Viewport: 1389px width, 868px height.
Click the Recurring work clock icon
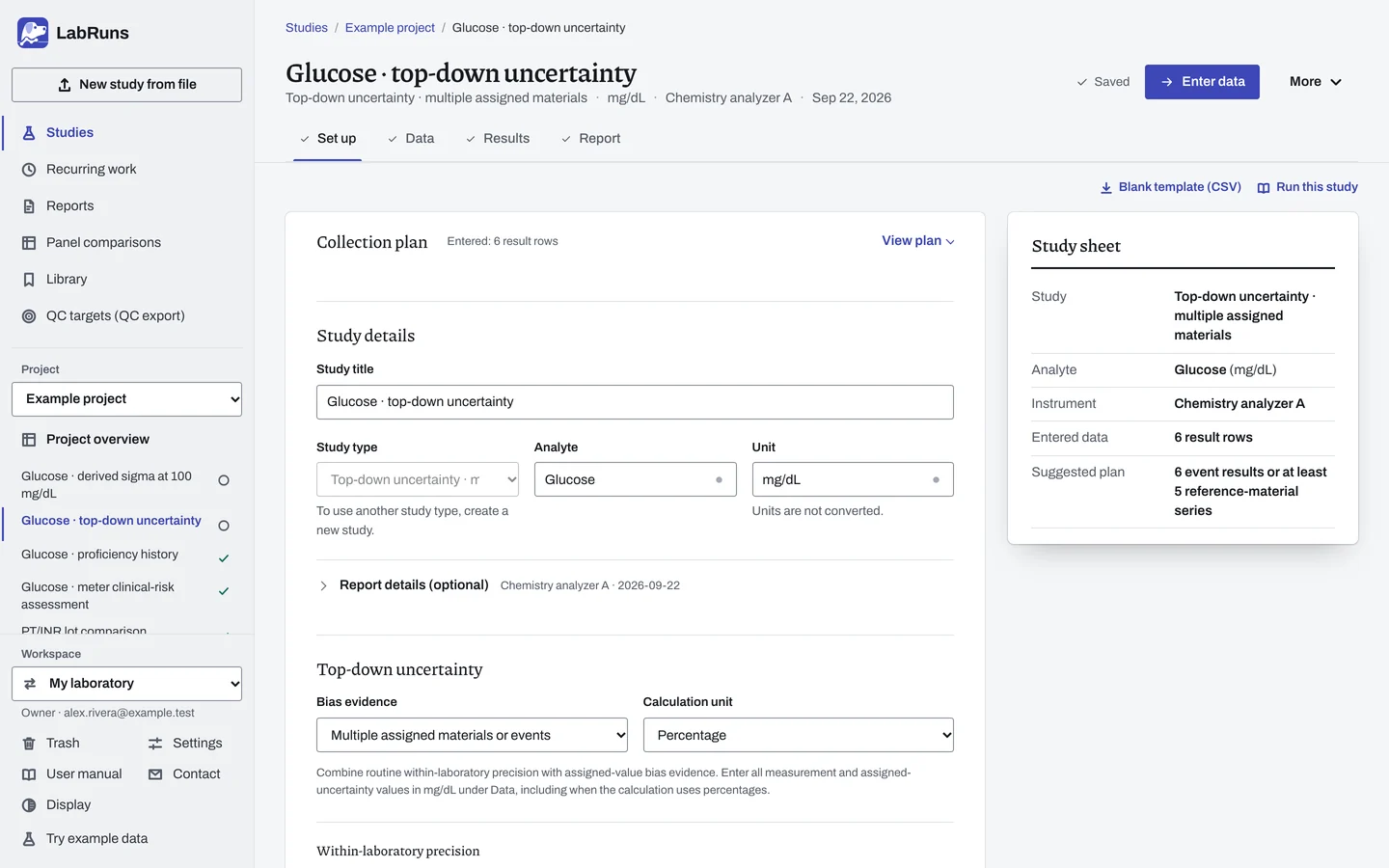click(x=29, y=170)
